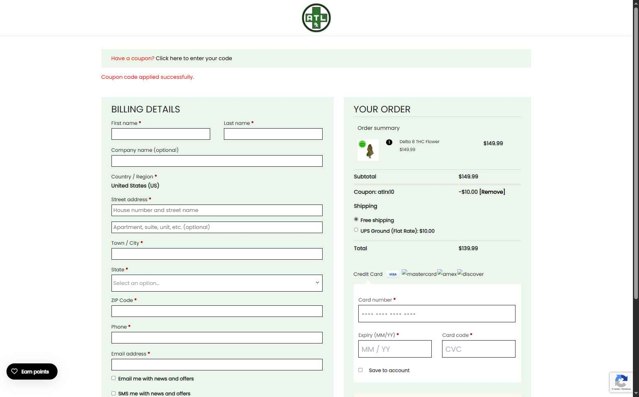Click the reCAPTCHA badge icon
The image size is (639, 397).
[x=621, y=382]
